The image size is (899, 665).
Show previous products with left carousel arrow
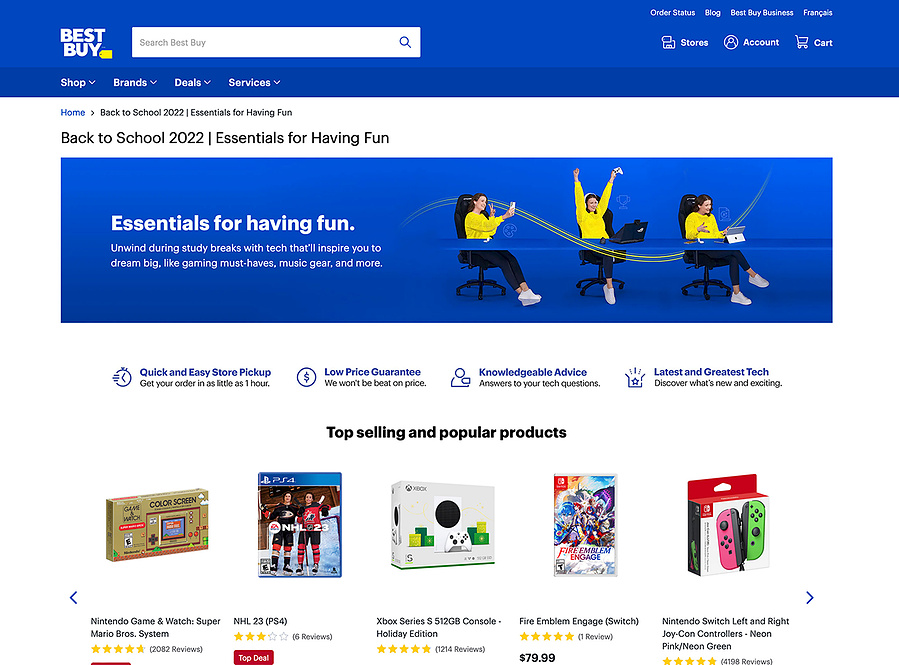[73, 598]
